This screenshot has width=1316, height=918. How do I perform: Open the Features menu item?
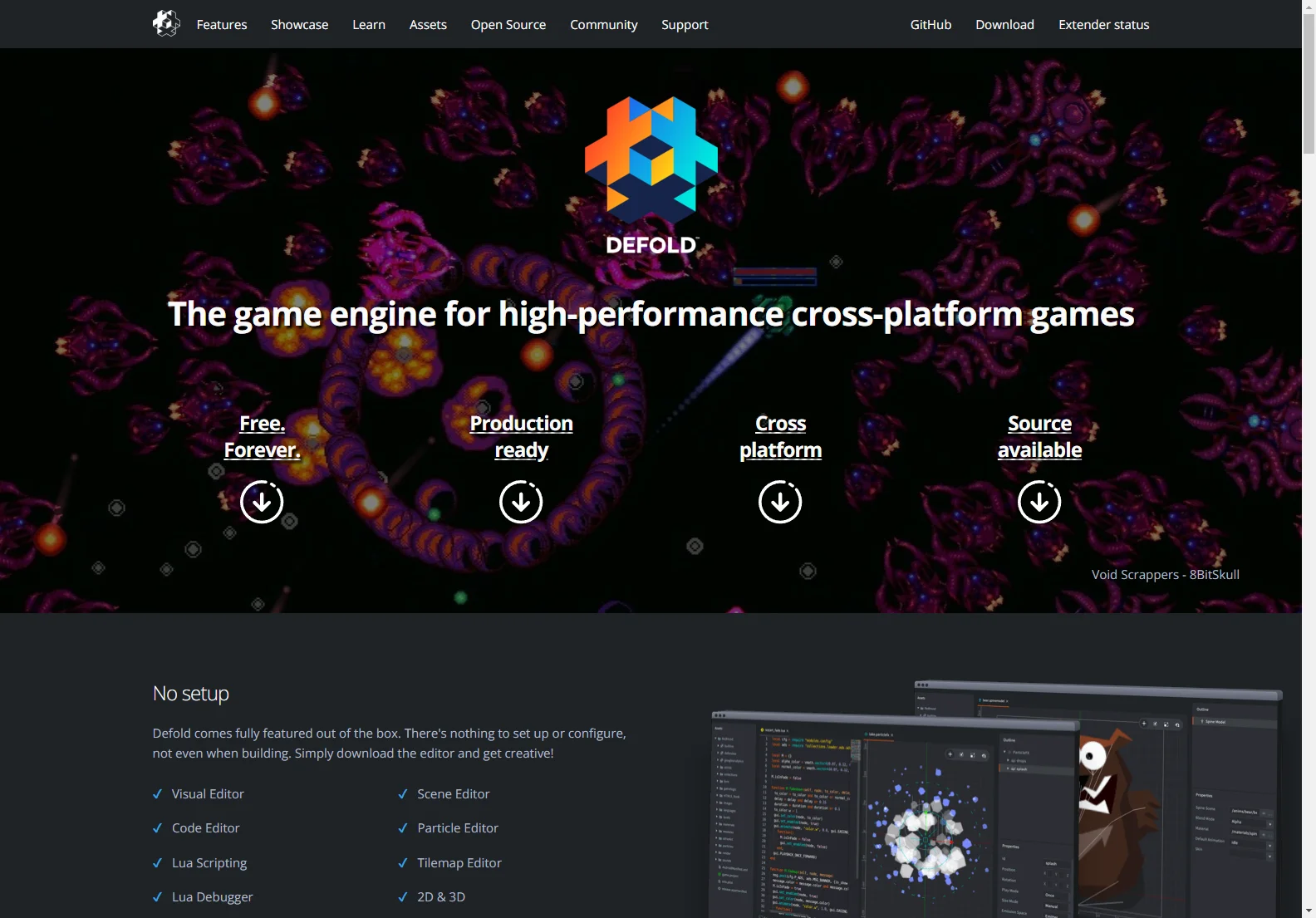pyautogui.click(x=222, y=25)
